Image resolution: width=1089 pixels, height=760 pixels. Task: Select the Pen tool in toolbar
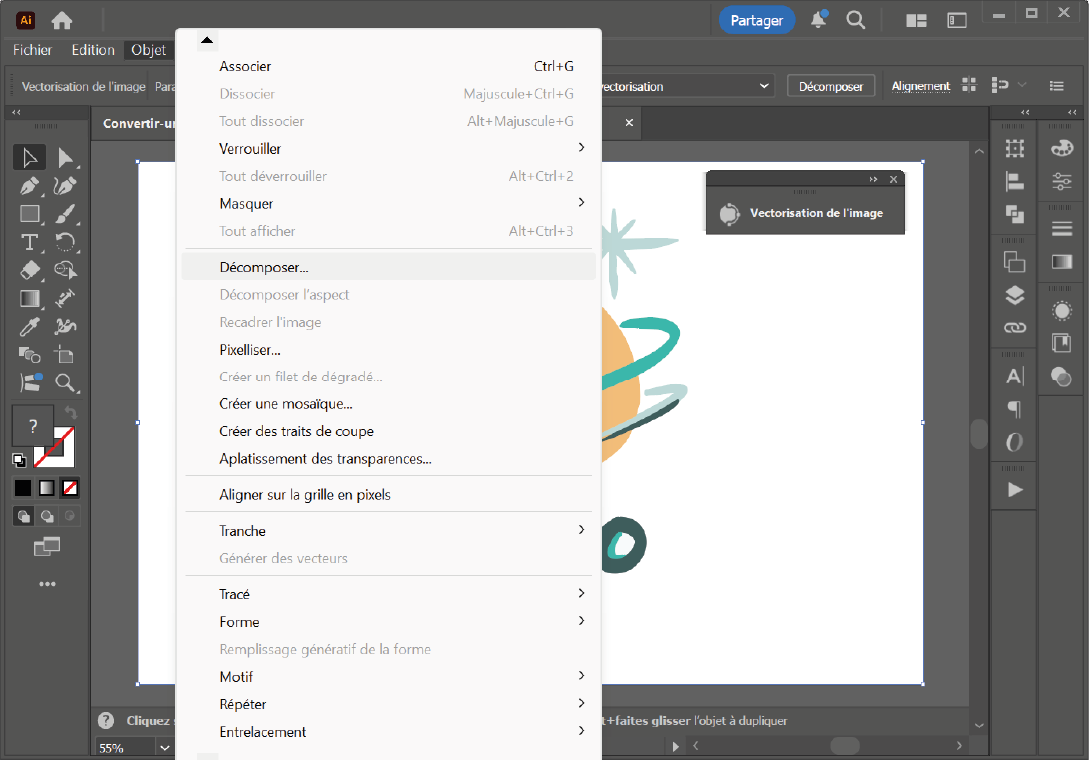pos(30,186)
